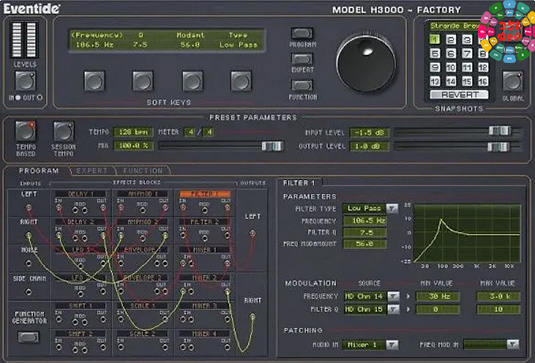Click the Left input patch jack

tap(29, 207)
